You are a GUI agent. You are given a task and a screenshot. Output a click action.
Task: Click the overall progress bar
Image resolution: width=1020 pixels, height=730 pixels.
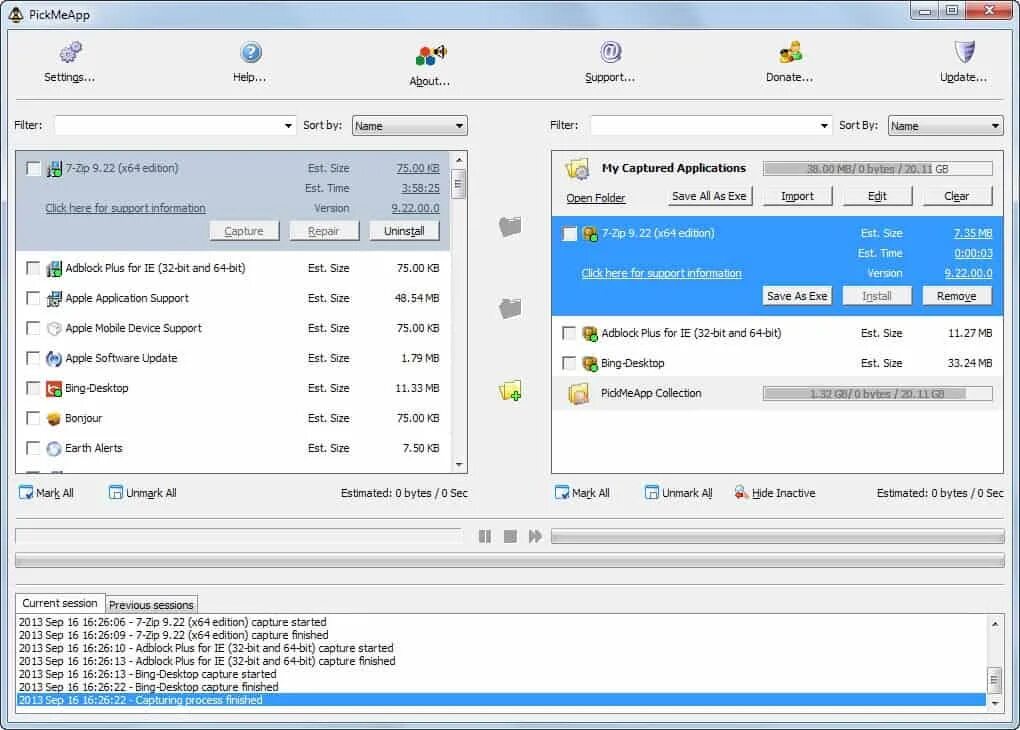click(x=510, y=560)
